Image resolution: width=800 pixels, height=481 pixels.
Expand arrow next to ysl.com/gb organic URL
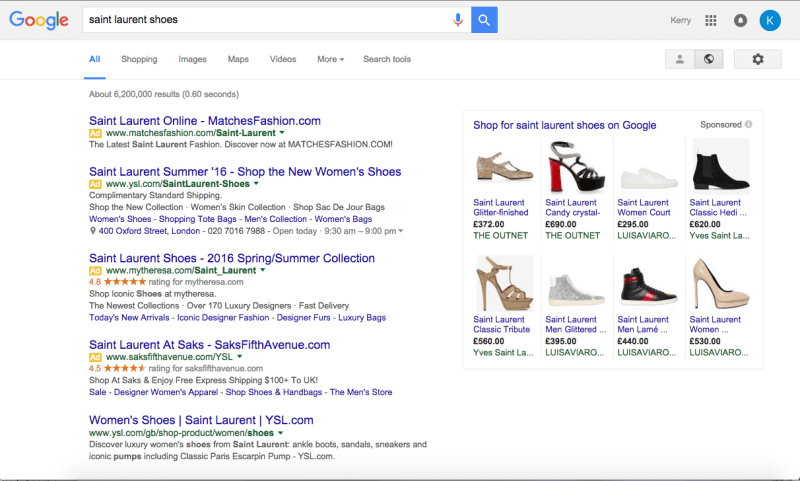280,433
